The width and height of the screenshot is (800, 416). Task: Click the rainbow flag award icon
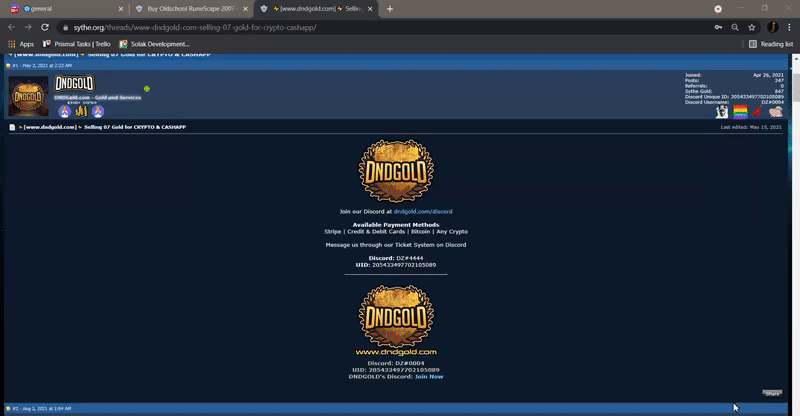coord(740,111)
